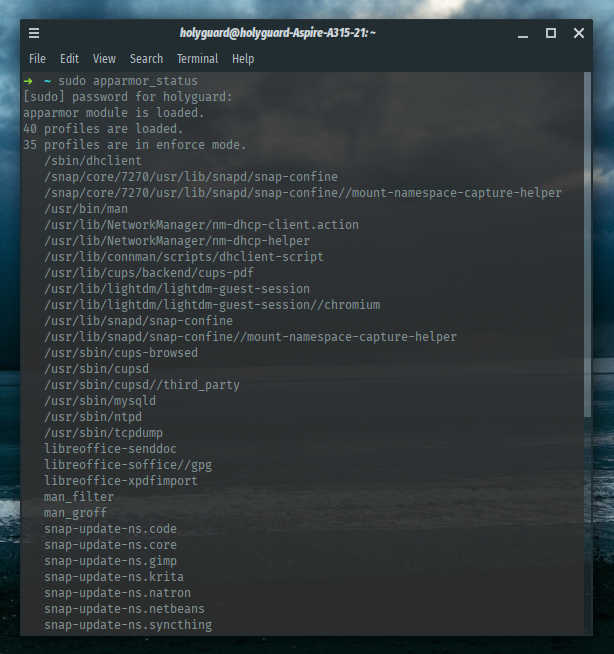The width and height of the screenshot is (614, 654).
Task: Click '35 profiles are in enforce mode.'
Action: [x=135, y=145]
